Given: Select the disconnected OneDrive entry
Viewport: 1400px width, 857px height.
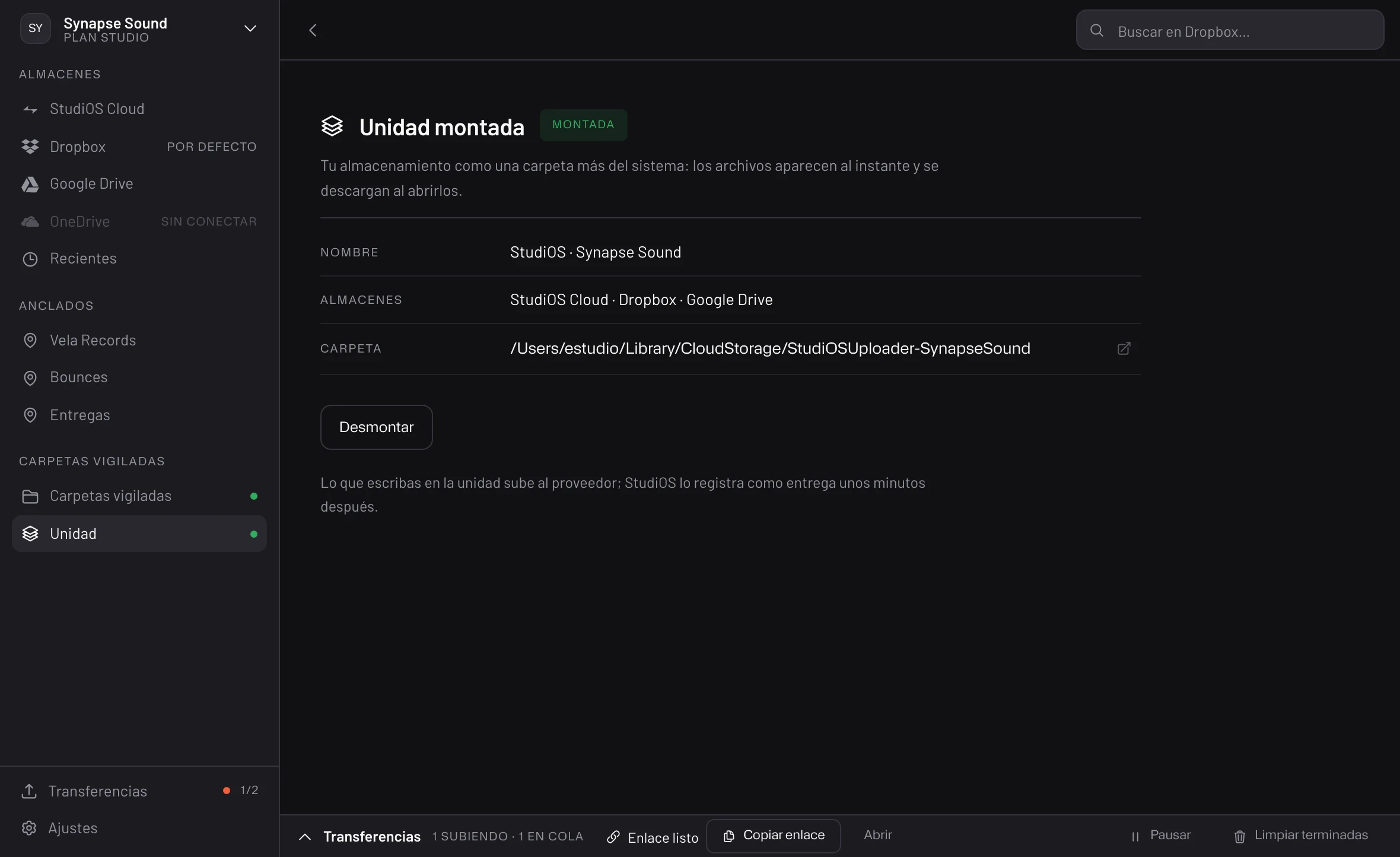Looking at the screenshot, I should point(139,221).
